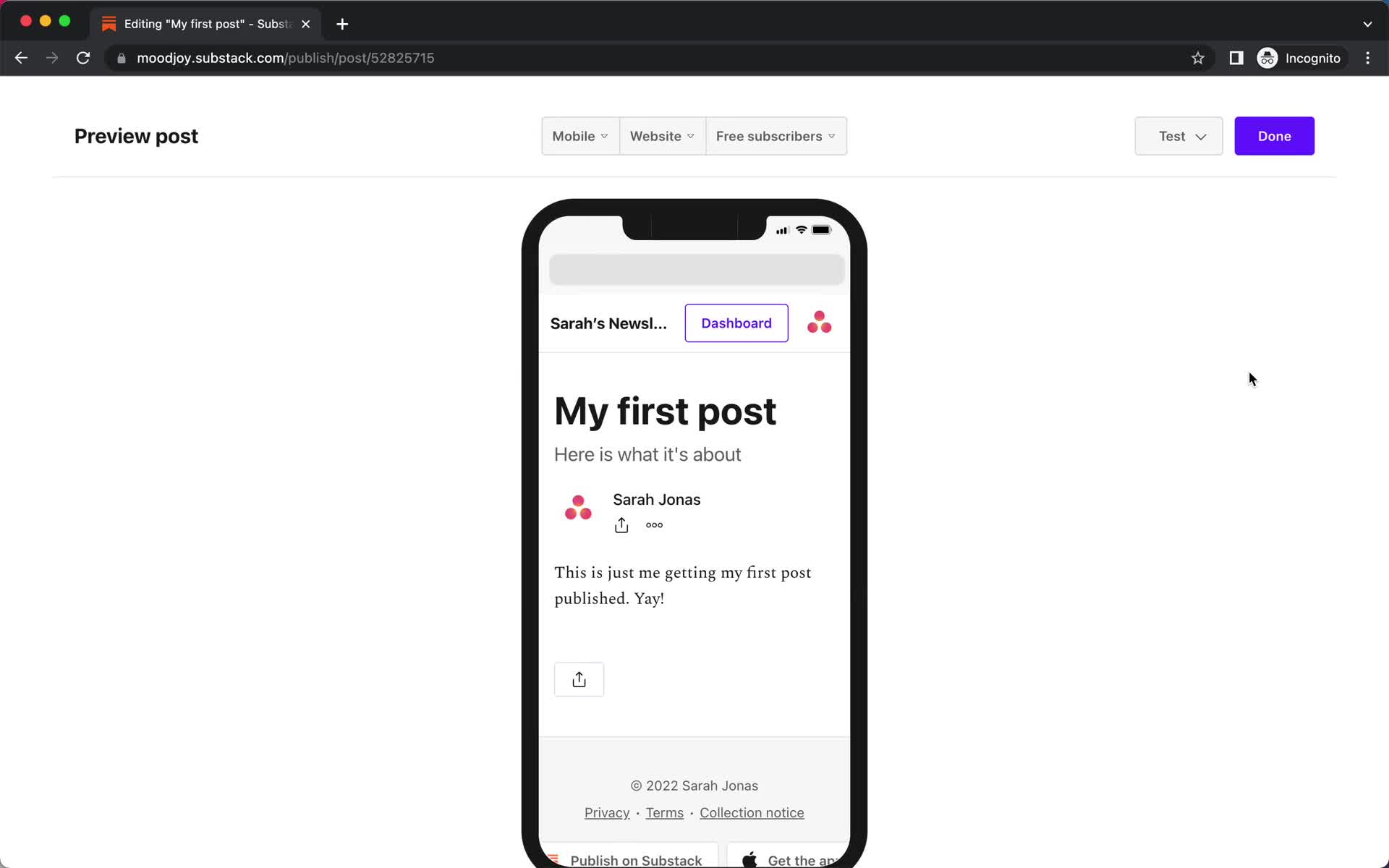
Task: Click the bookmark/favorites star icon in browser
Action: coord(1197,58)
